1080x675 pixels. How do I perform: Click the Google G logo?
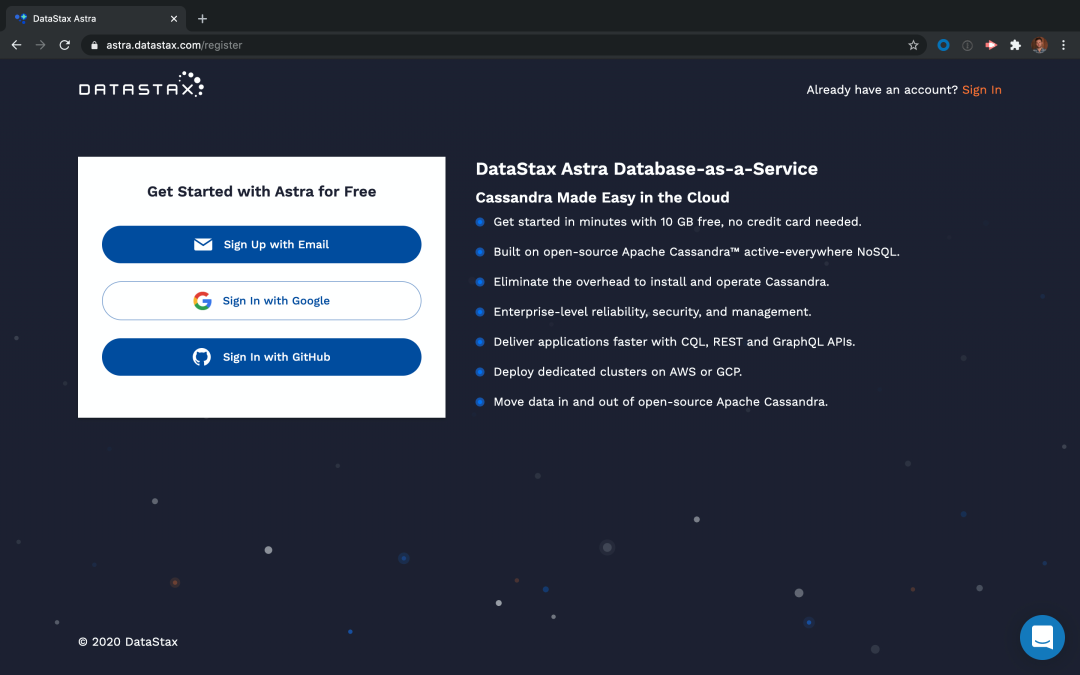click(202, 300)
